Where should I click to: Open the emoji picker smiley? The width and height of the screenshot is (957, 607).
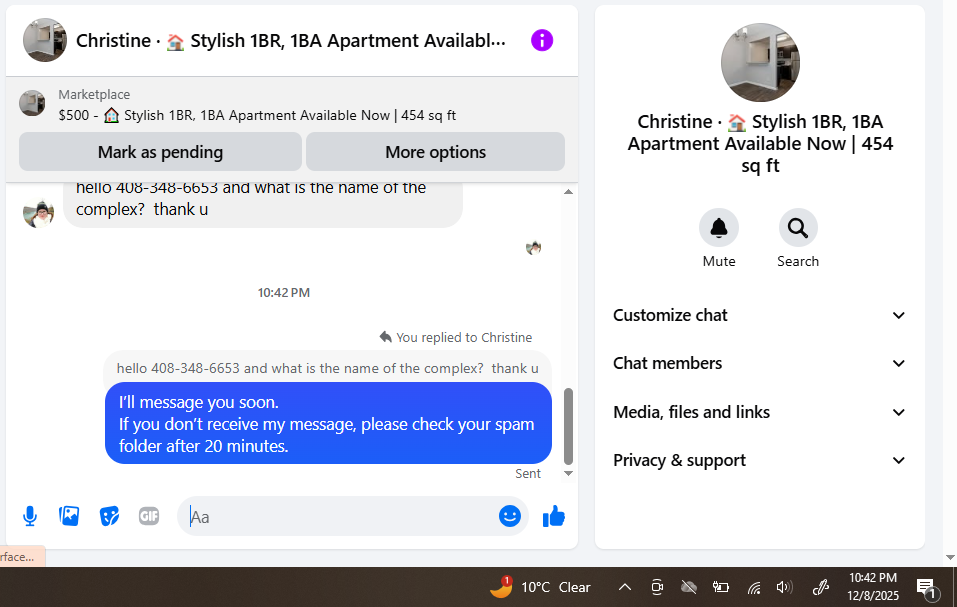click(510, 516)
